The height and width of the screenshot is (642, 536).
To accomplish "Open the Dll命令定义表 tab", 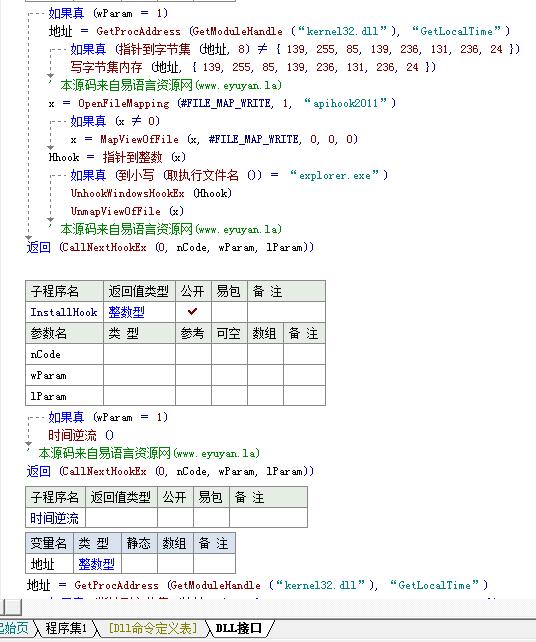I will tap(152, 628).
